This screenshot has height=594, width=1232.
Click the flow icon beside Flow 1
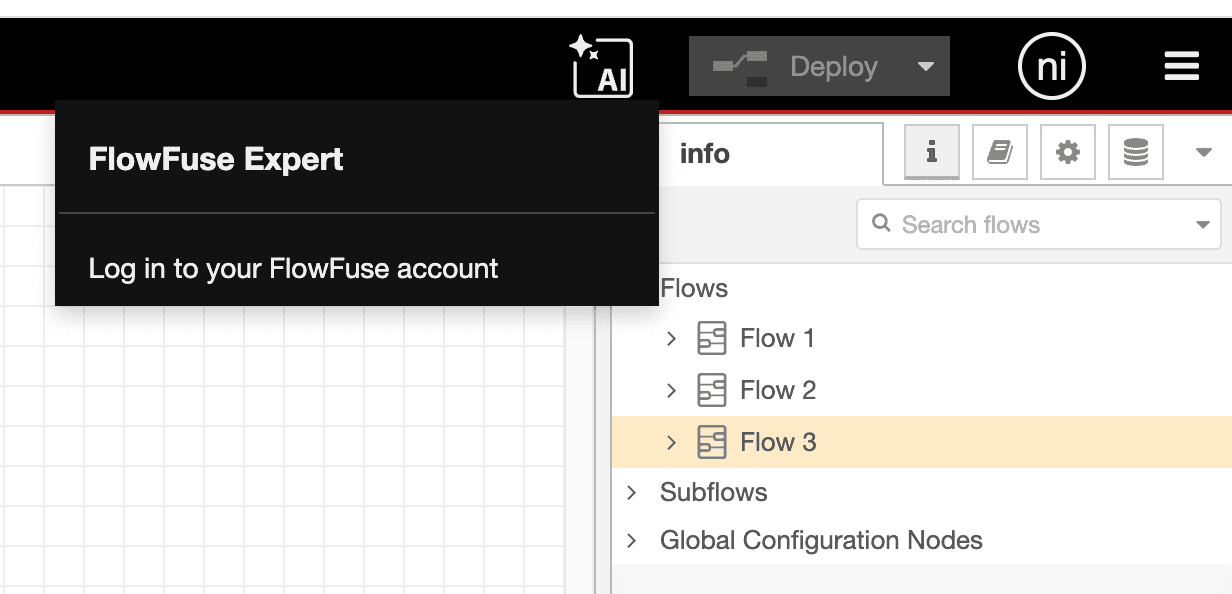pyautogui.click(x=713, y=338)
